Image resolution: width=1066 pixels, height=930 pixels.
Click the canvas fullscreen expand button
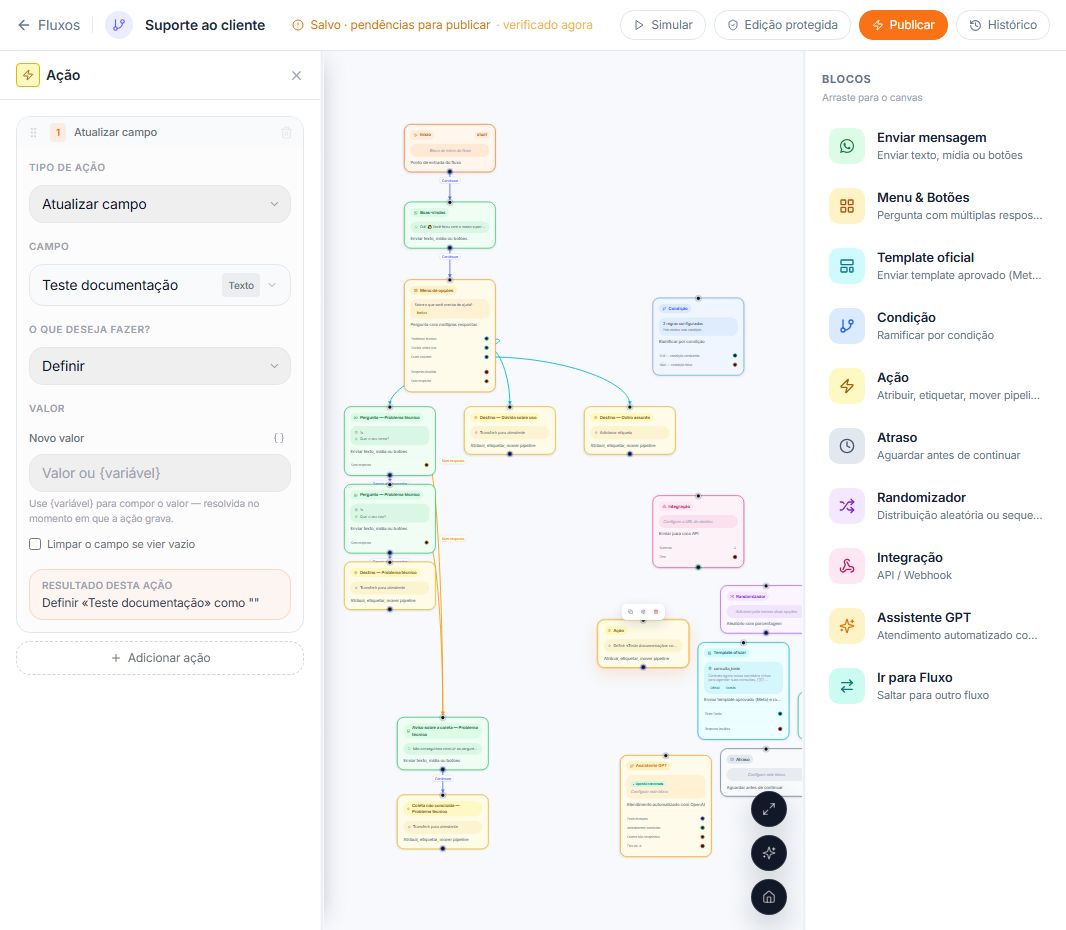point(769,810)
